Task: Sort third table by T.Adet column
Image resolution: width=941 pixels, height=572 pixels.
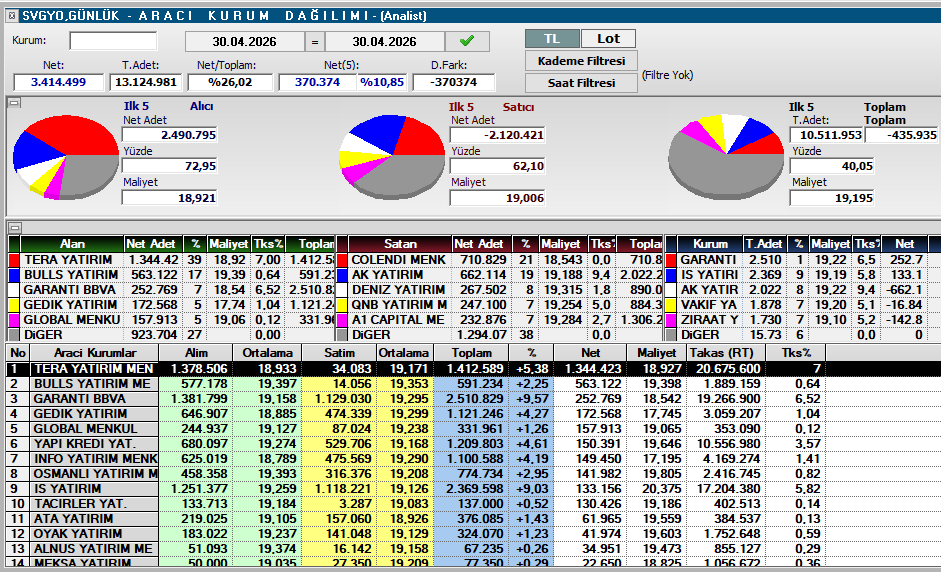Action: (764, 244)
